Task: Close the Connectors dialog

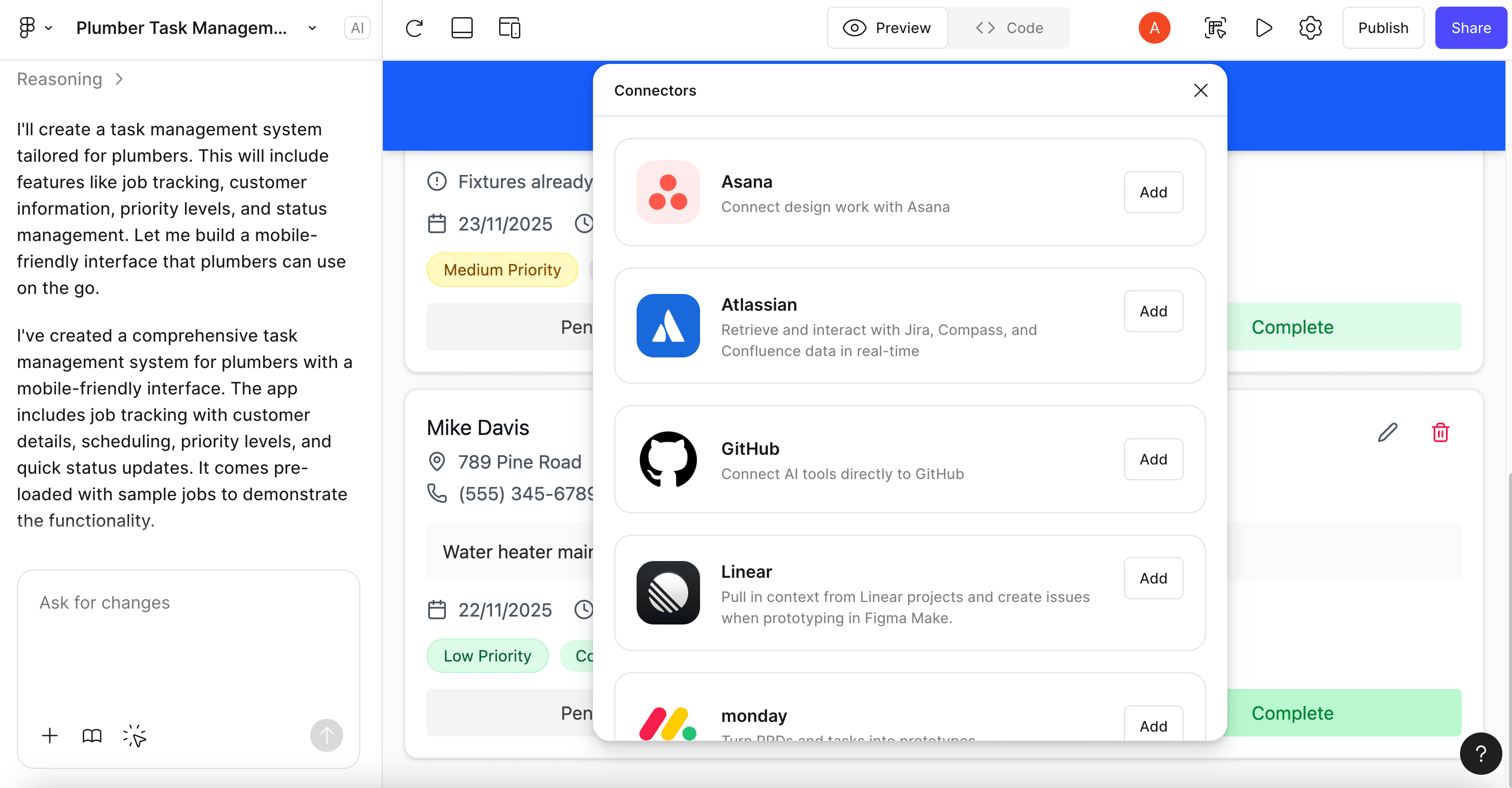Action: [1201, 90]
